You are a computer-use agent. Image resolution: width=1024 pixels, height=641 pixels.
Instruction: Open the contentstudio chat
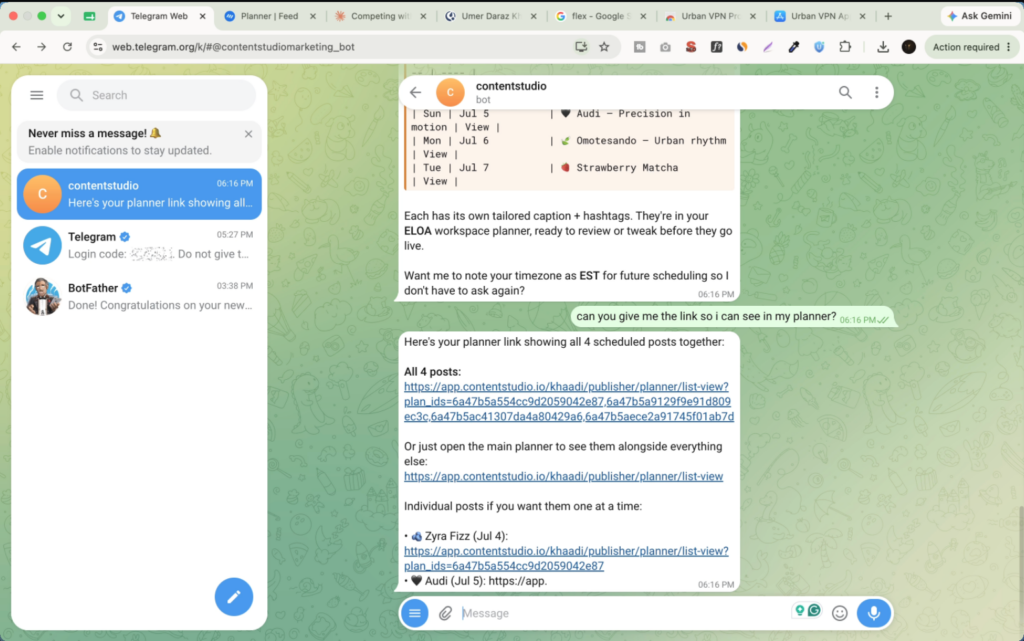[139, 194]
